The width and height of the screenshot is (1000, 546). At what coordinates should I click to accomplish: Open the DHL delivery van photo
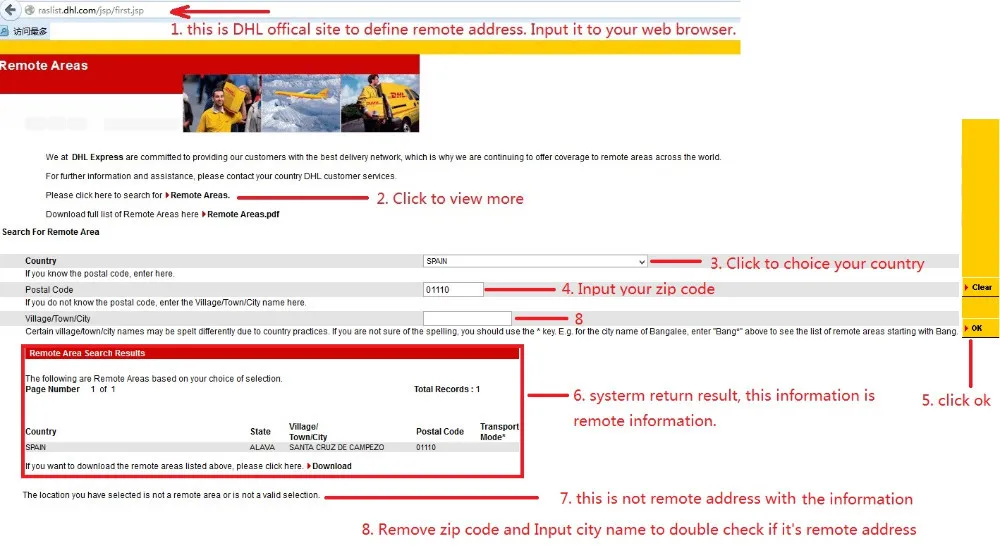pyautogui.click(x=380, y=103)
